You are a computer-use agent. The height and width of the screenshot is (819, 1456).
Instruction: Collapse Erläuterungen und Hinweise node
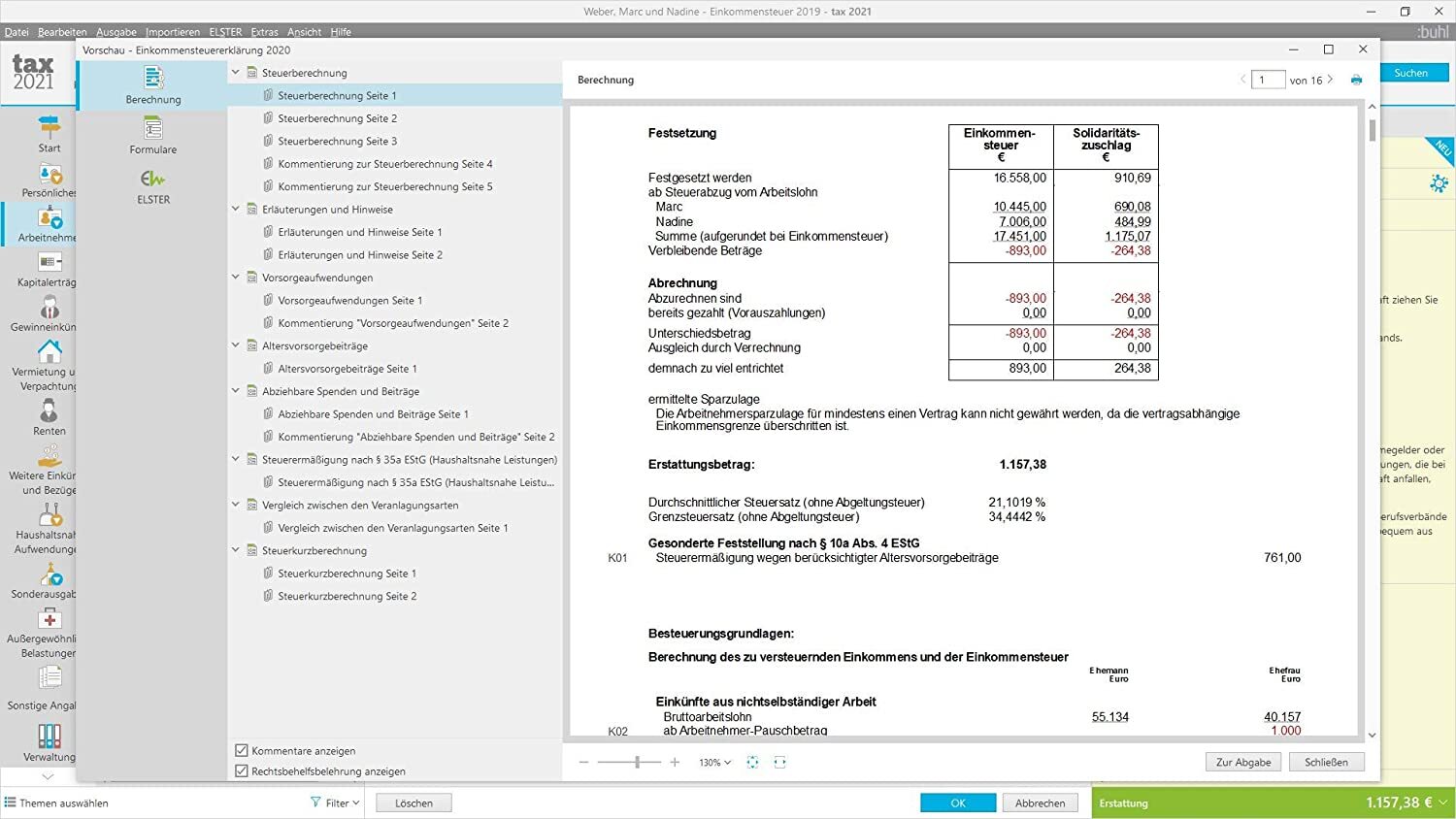236,209
